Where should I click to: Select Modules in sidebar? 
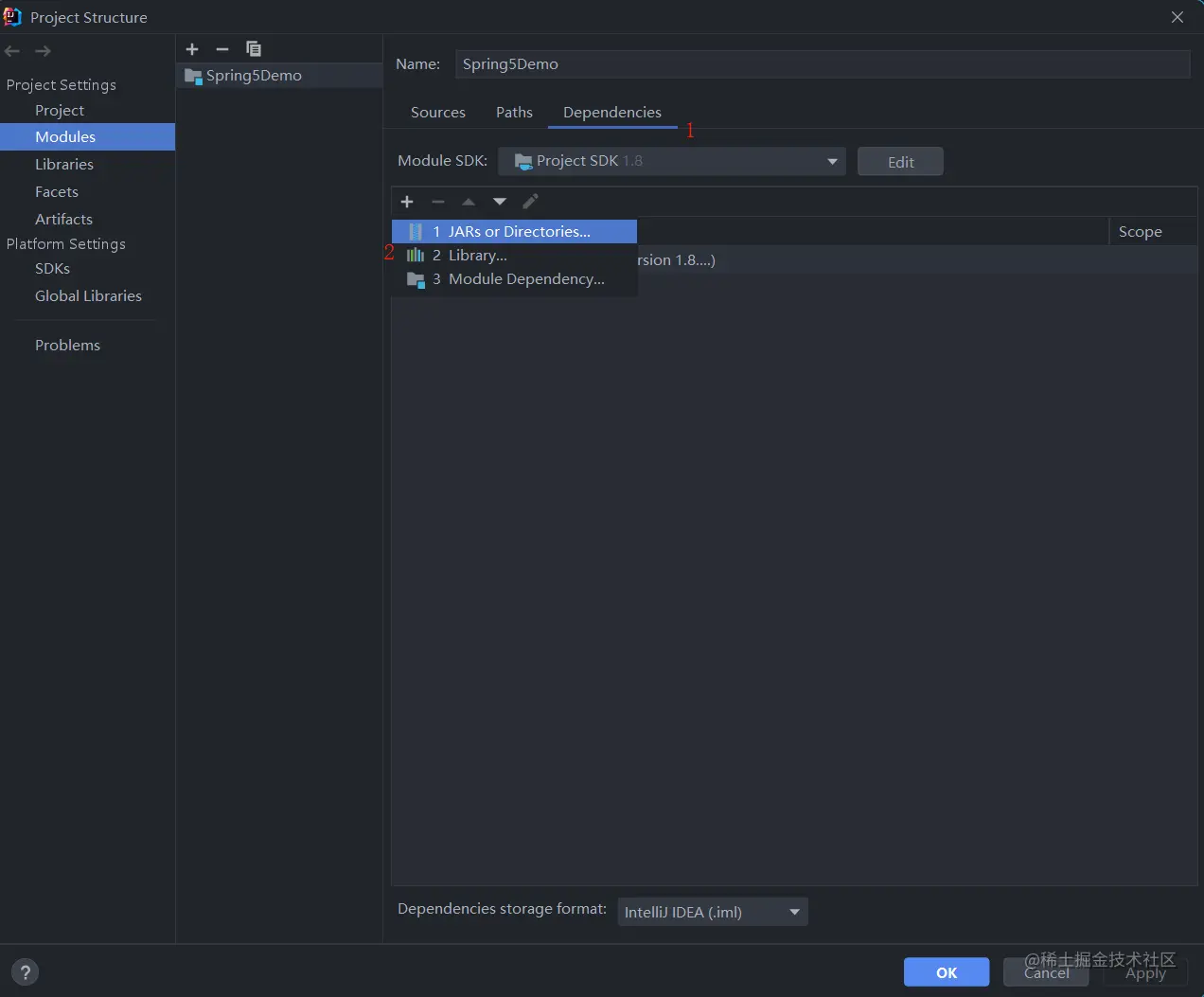[x=87, y=136]
